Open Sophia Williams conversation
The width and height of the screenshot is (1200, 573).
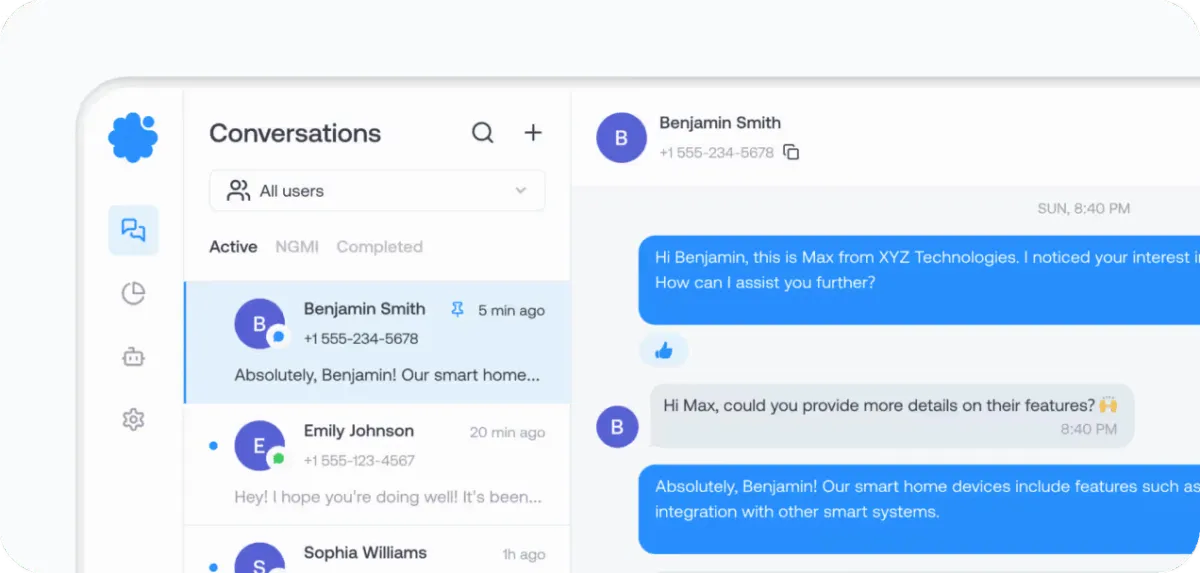[377, 550]
